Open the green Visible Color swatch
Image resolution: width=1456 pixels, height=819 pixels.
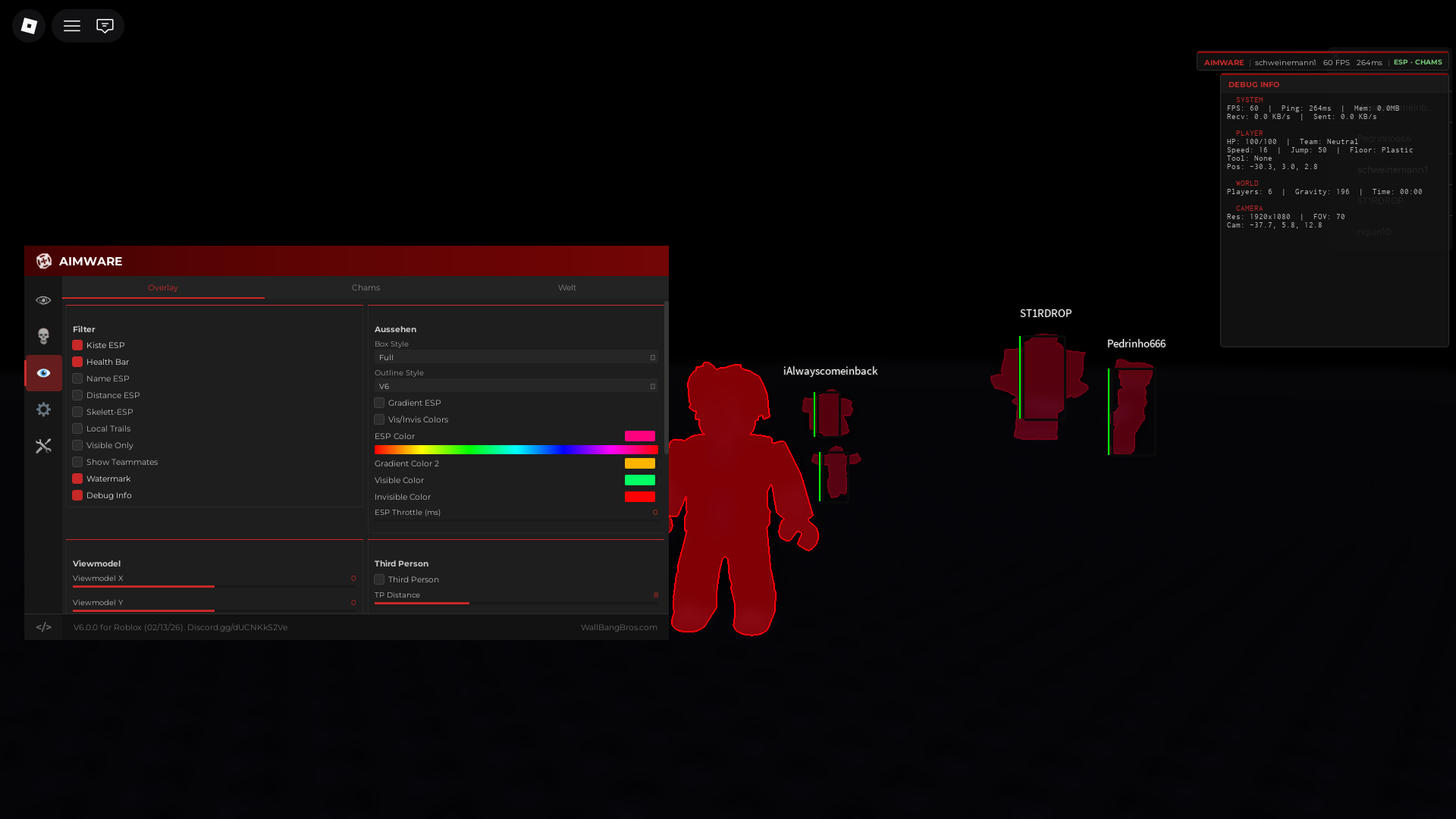click(640, 480)
